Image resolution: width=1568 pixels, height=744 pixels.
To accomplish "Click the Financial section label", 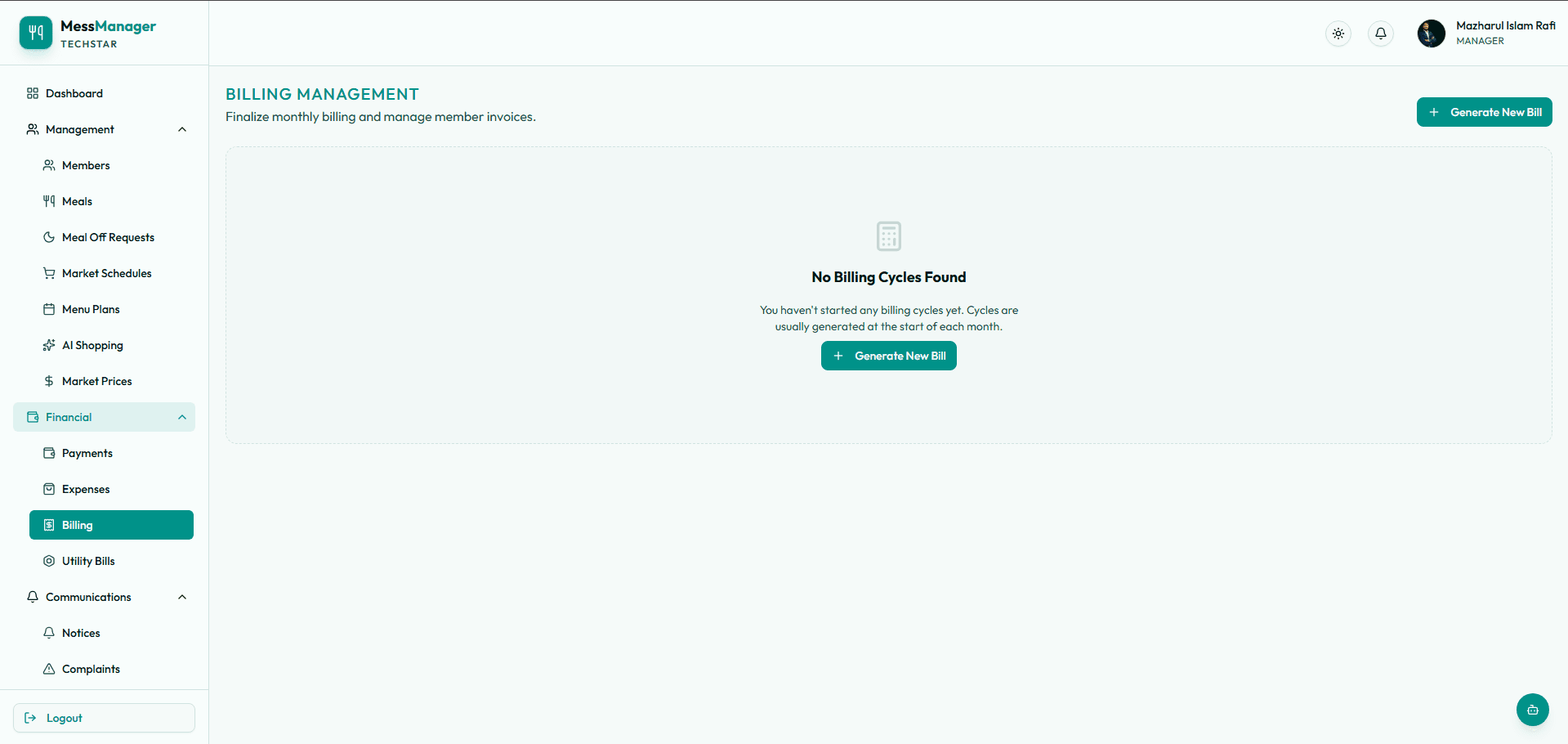I will click(x=69, y=417).
